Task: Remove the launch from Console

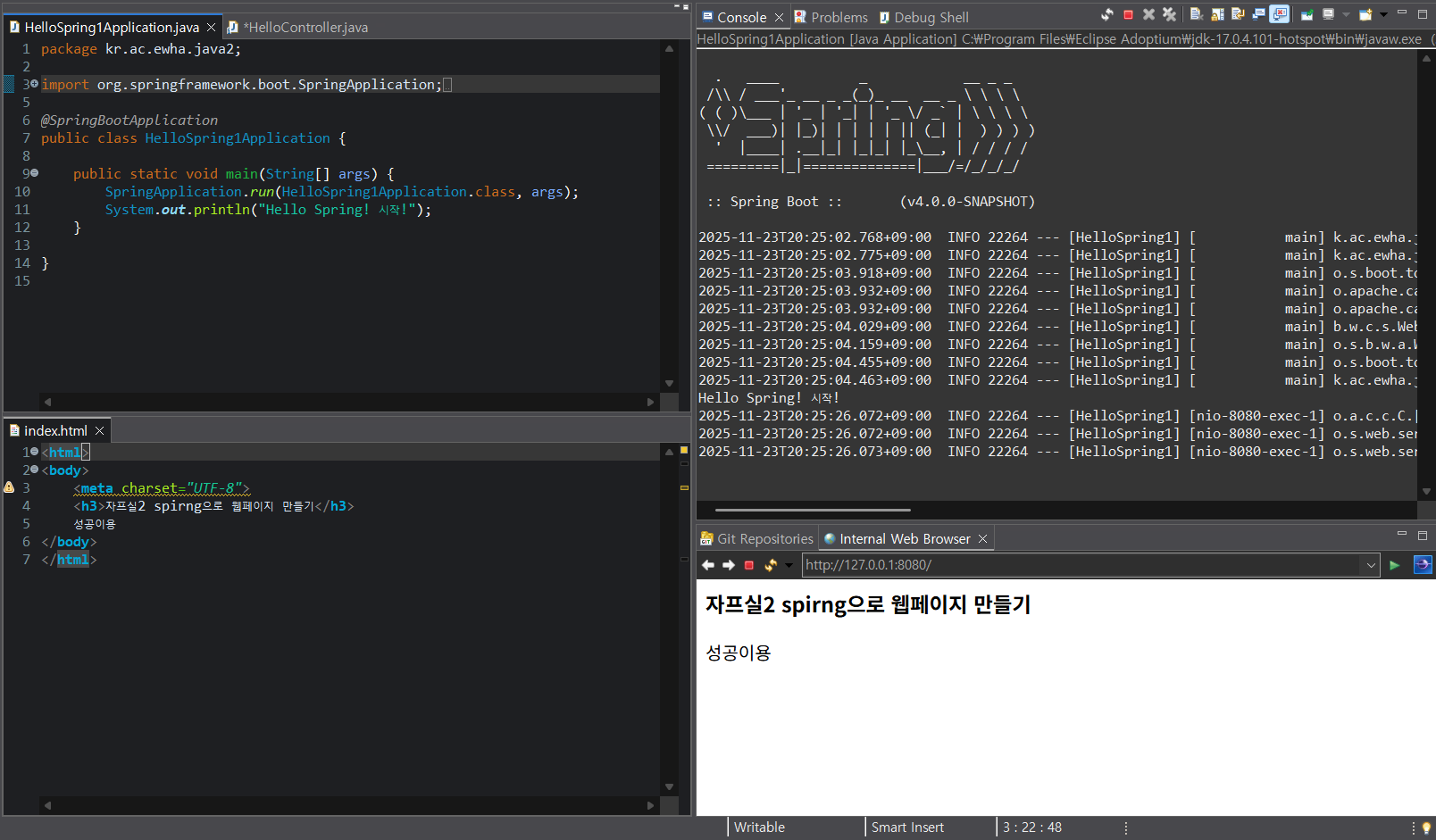Action: point(1148,14)
